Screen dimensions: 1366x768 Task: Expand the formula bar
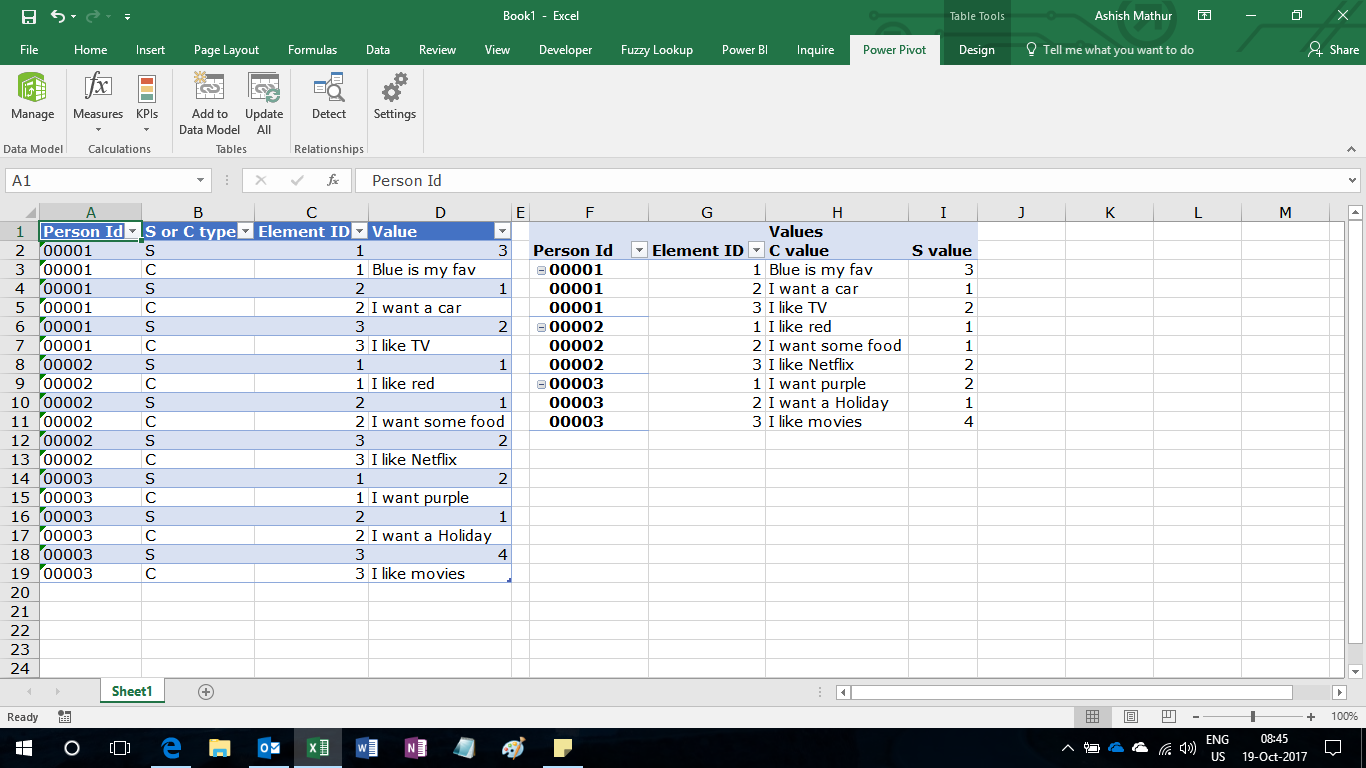pos(1353,181)
